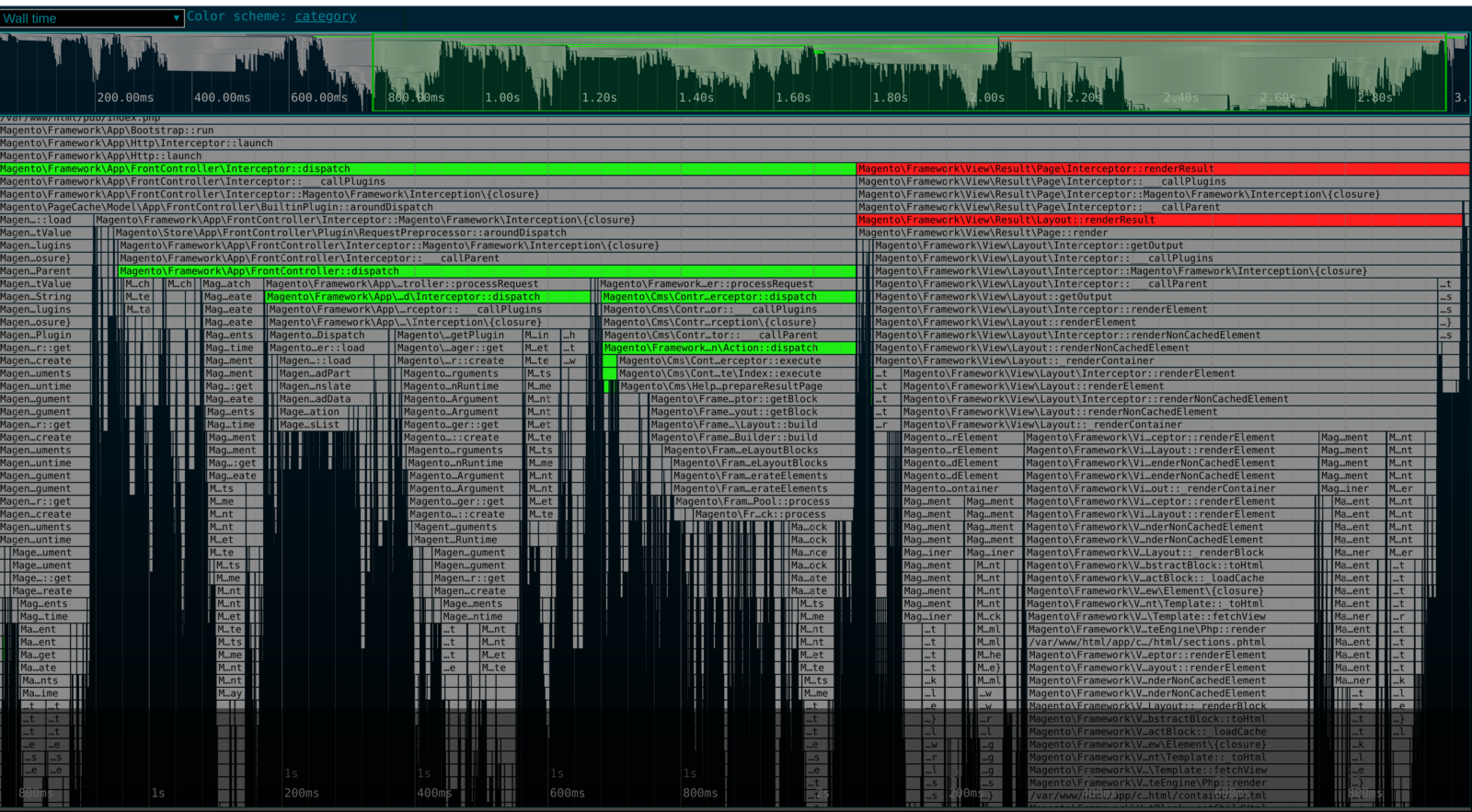Select the Result\Page::render frame
Viewport: 1472px width, 812px height.
pyautogui.click(x=1160, y=234)
